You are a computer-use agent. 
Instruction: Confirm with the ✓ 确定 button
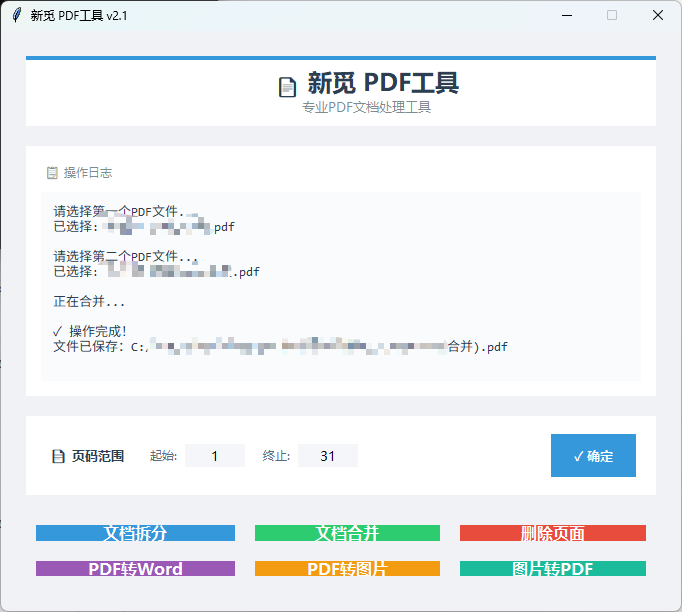coord(593,455)
